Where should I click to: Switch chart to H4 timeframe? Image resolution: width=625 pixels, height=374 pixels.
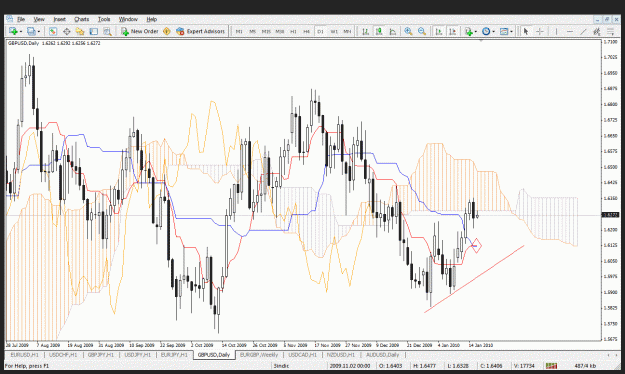307,31
